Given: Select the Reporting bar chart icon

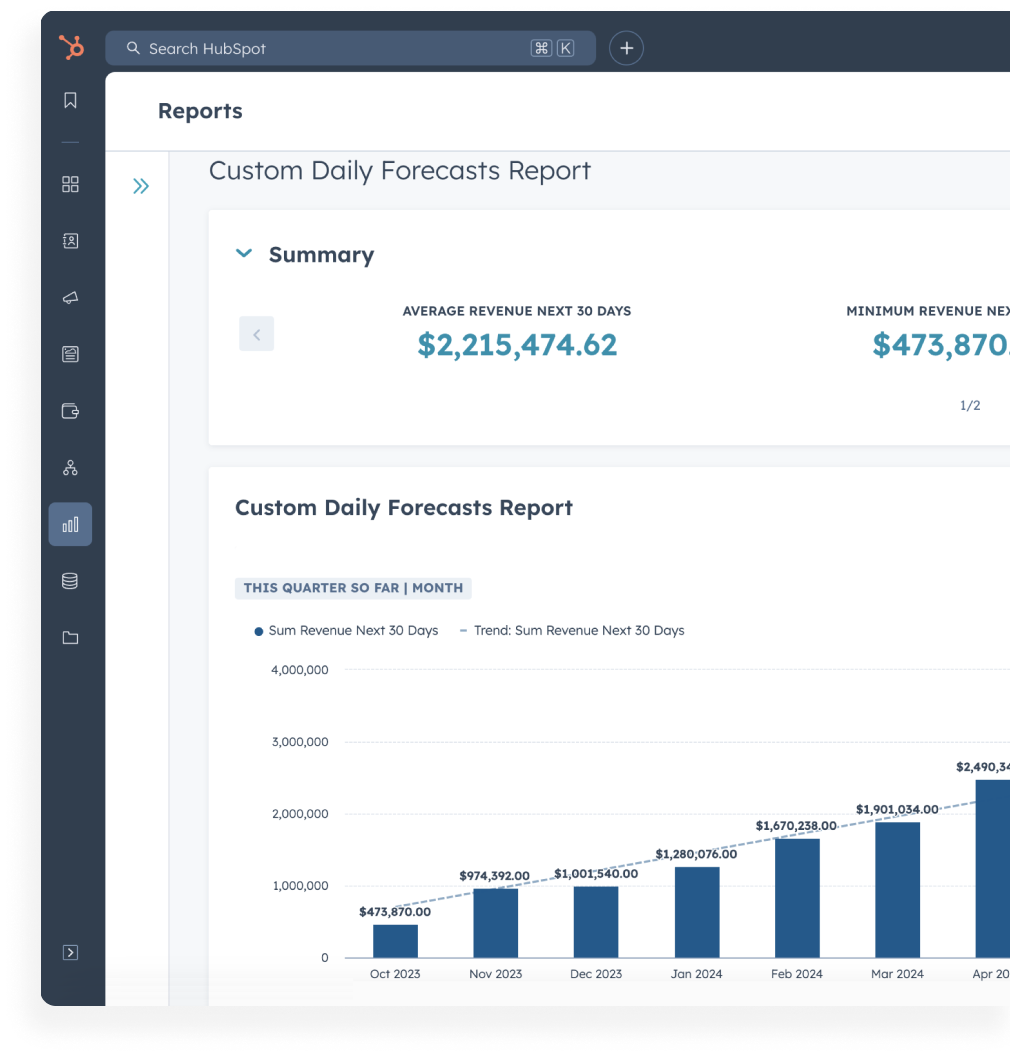Looking at the screenshot, I should coord(70,524).
